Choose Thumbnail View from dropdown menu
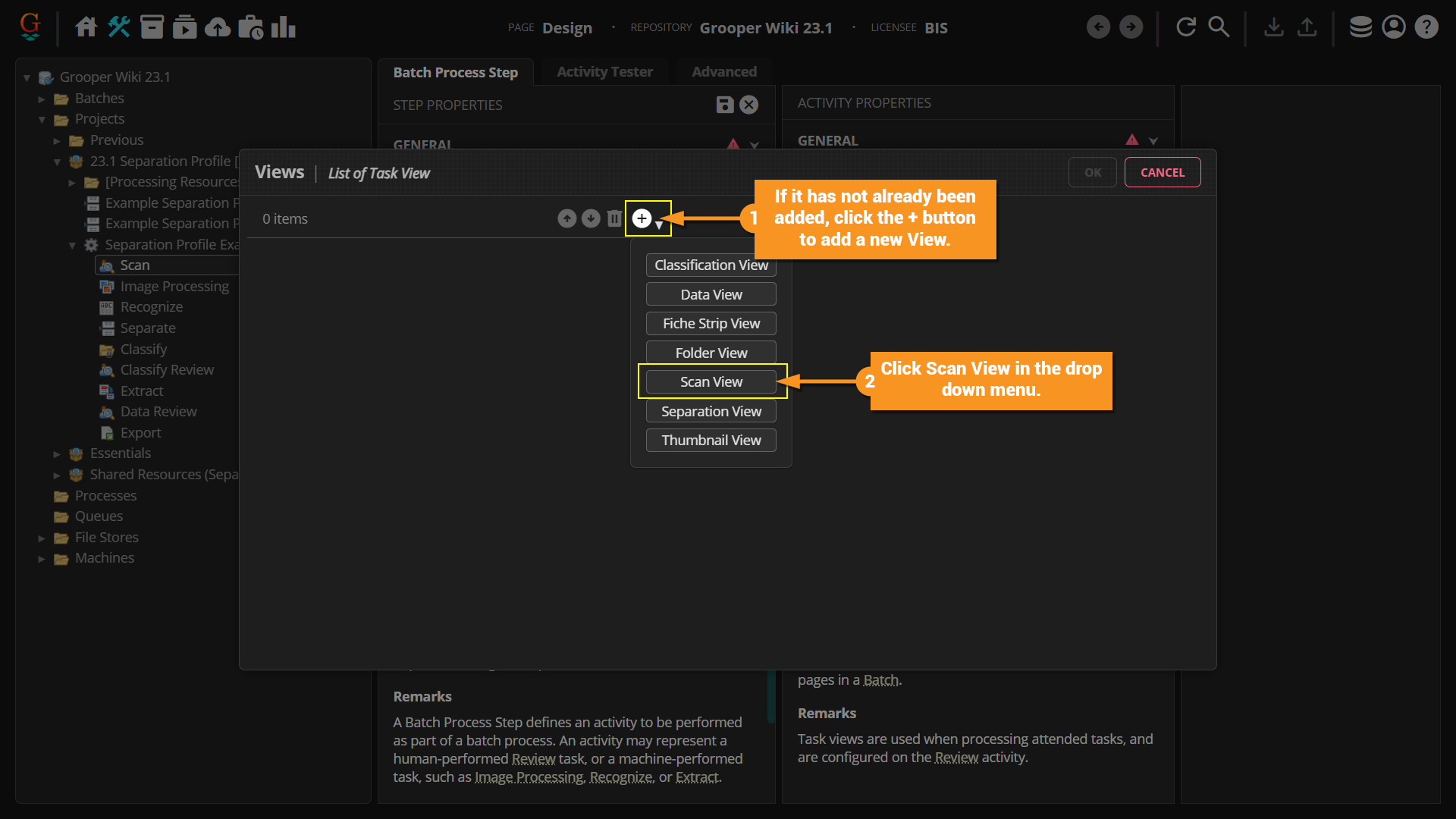 (711, 440)
